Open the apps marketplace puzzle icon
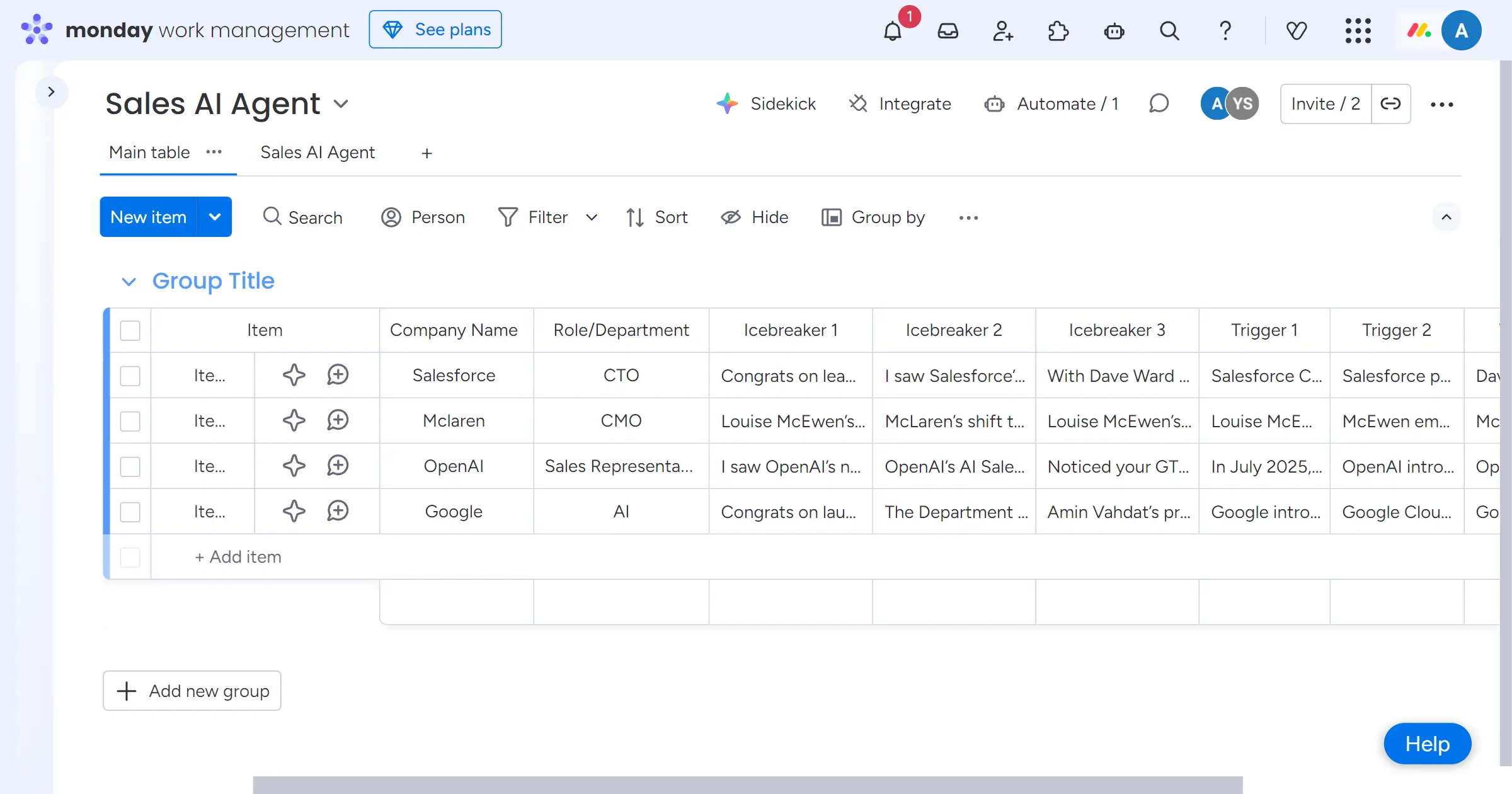Viewport: 1512px width, 794px height. pos(1058,30)
